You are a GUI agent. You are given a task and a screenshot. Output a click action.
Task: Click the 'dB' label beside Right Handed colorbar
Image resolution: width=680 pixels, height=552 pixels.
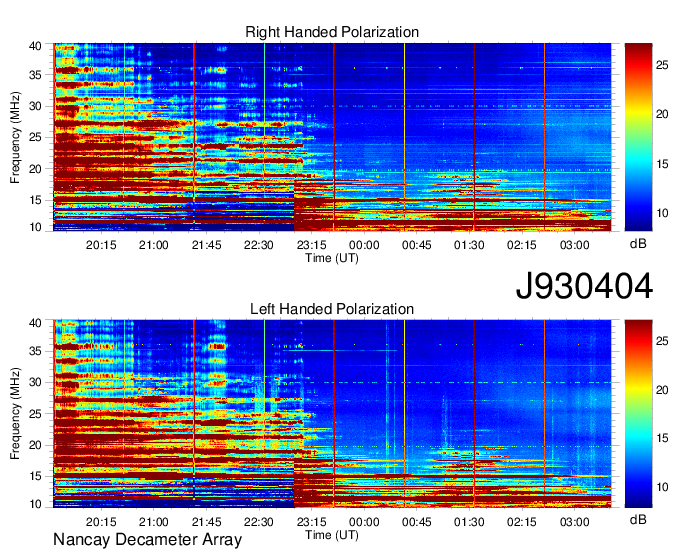point(638,244)
